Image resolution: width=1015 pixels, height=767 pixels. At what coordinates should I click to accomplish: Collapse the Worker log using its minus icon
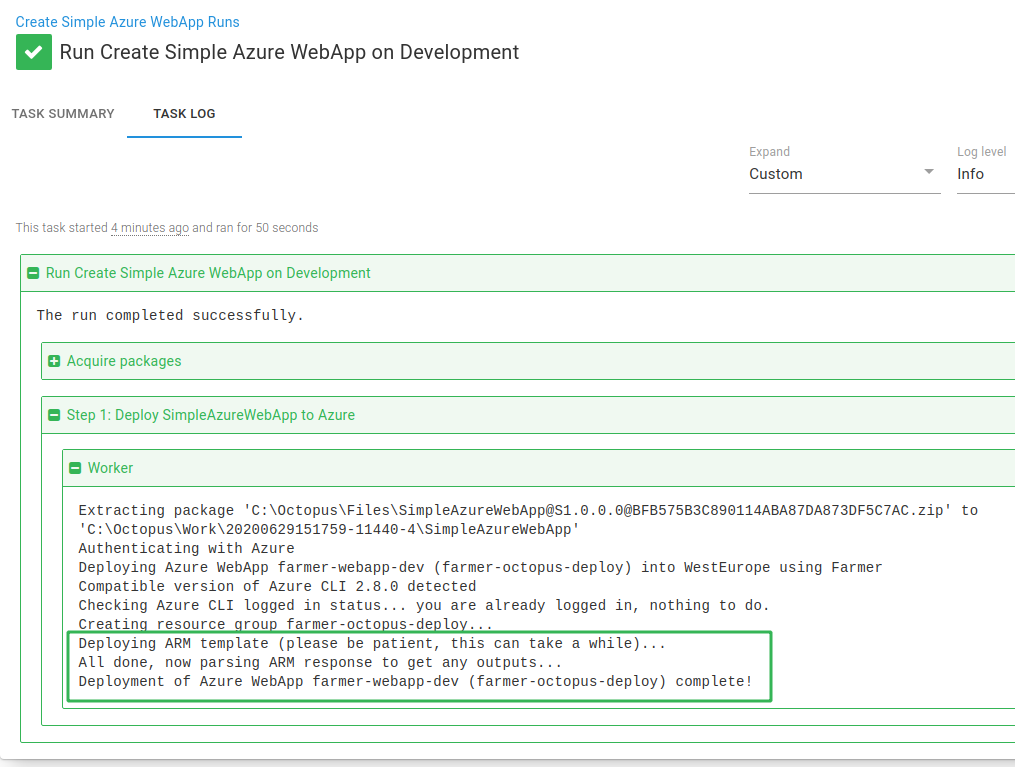(x=75, y=468)
